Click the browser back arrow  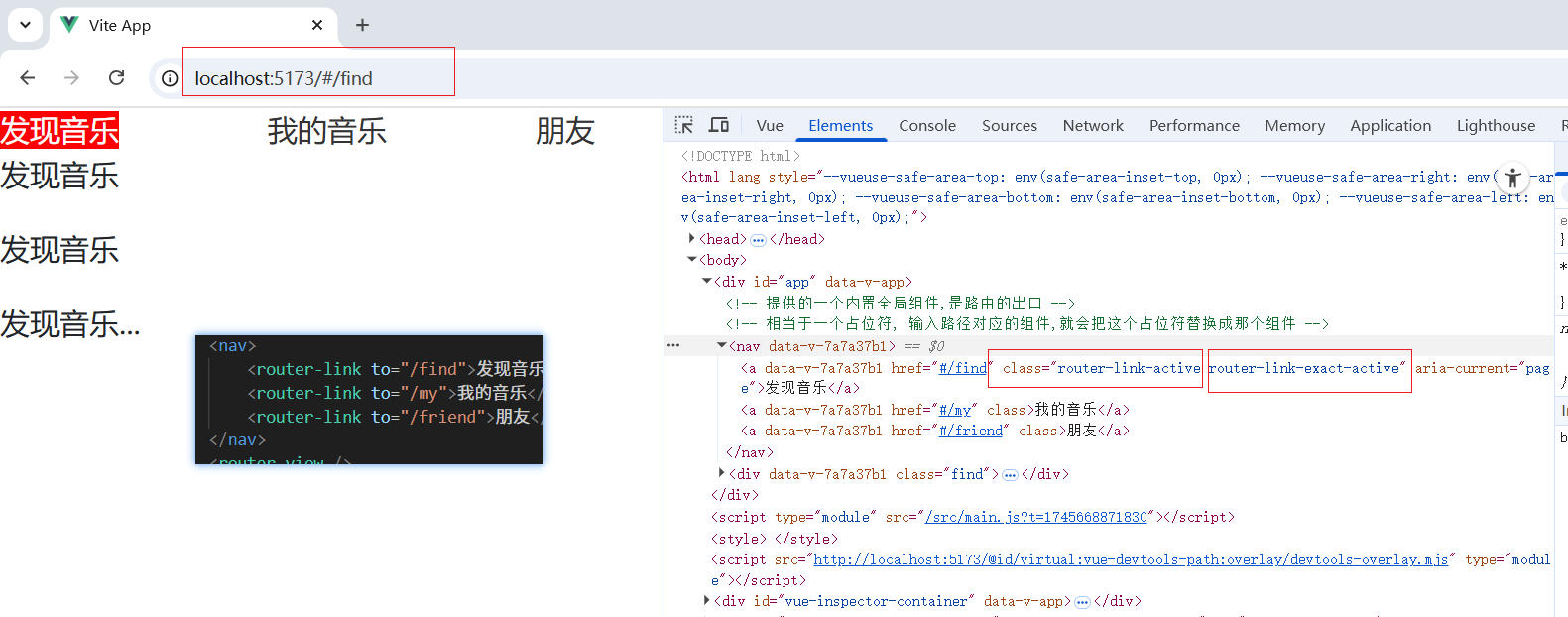tap(28, 77)
